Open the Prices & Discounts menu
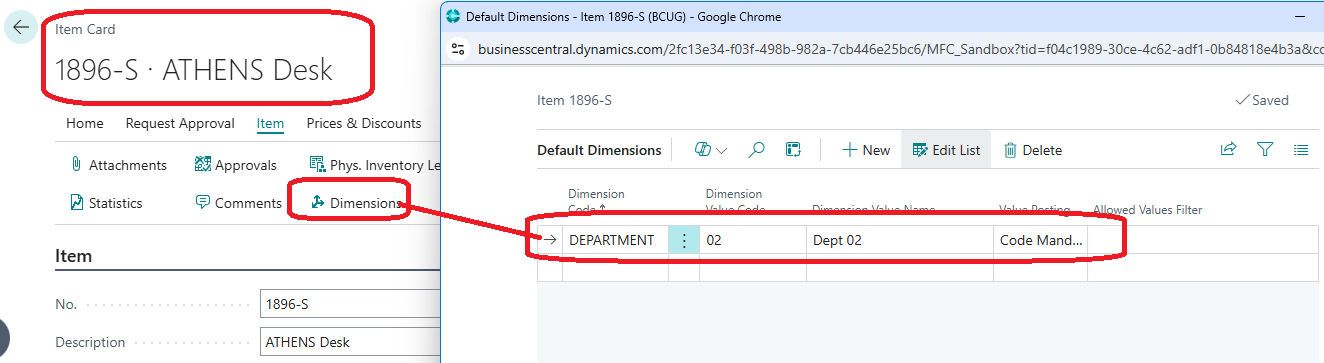This screenshot has width=1324, height=363. click(x=364, y=123)
